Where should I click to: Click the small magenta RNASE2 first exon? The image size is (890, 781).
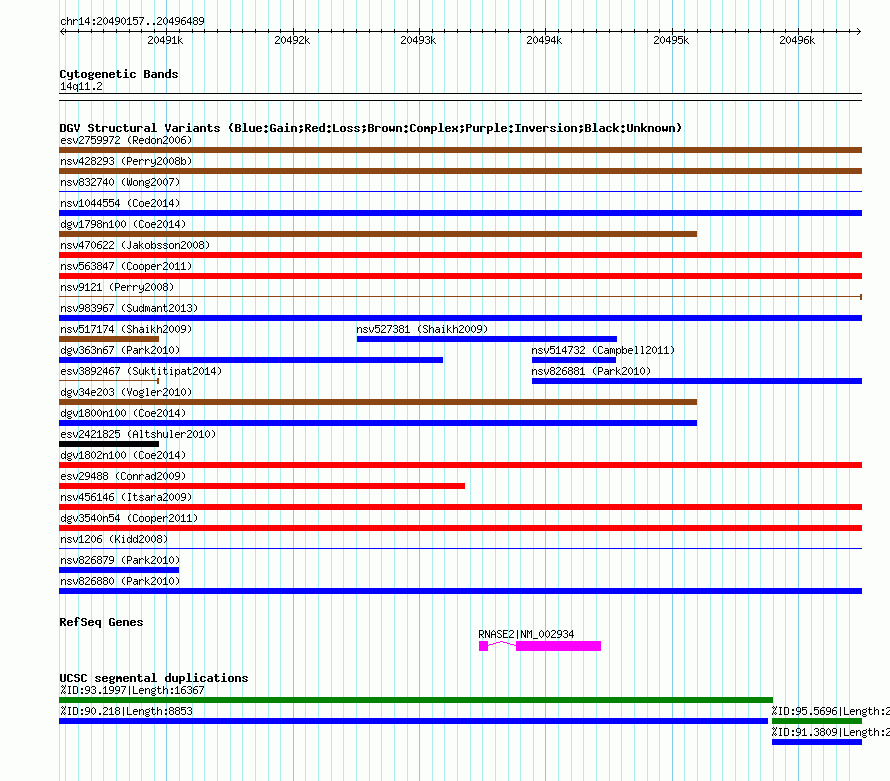(484, 646)
